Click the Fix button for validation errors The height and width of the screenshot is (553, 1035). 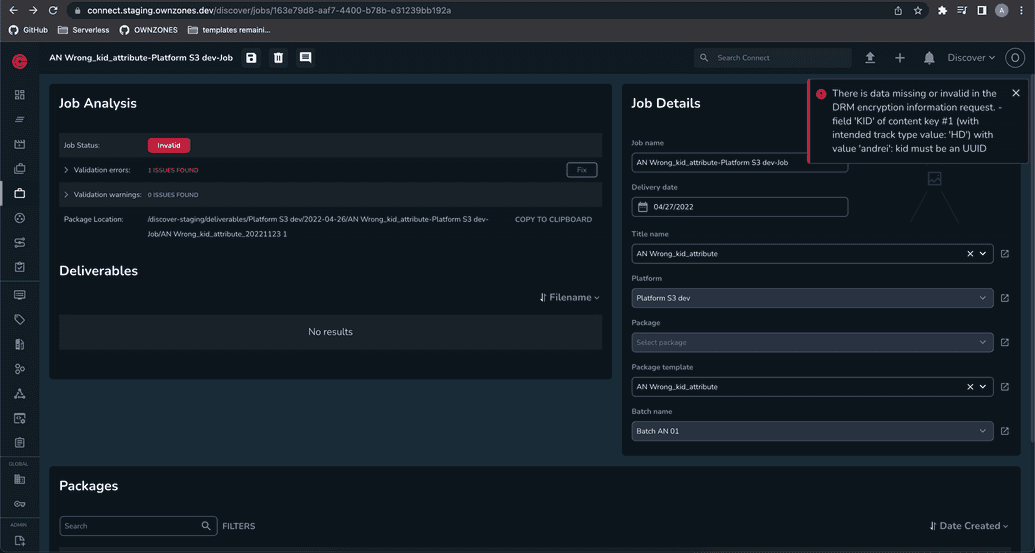coord(582,170)
